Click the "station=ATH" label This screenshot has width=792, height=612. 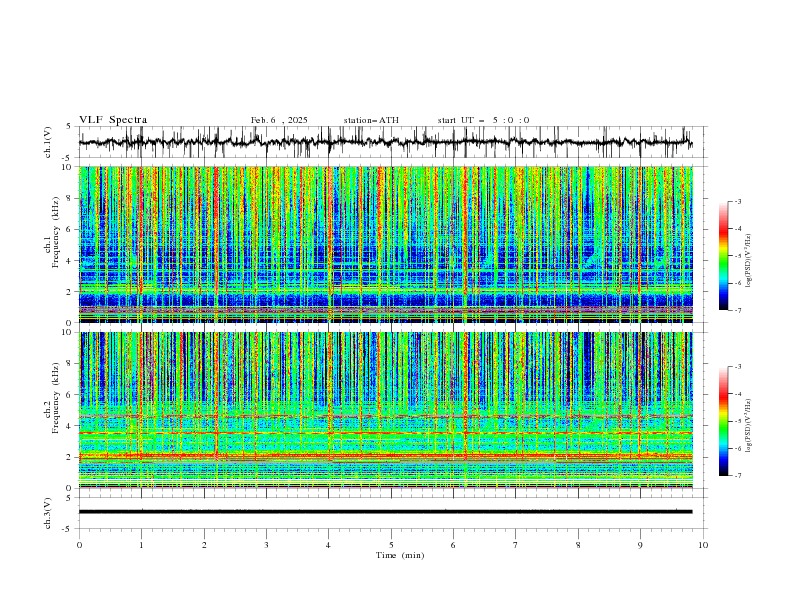click(371, 120)
